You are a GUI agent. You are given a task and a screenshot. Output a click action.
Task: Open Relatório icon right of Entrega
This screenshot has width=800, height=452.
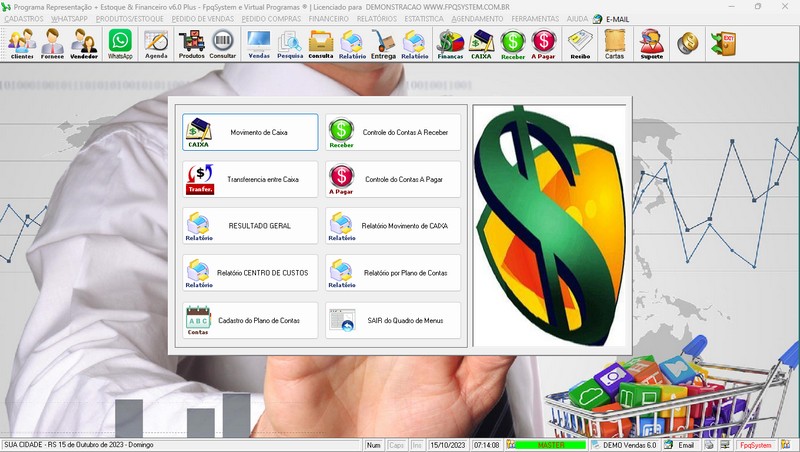tap(414, 44)
